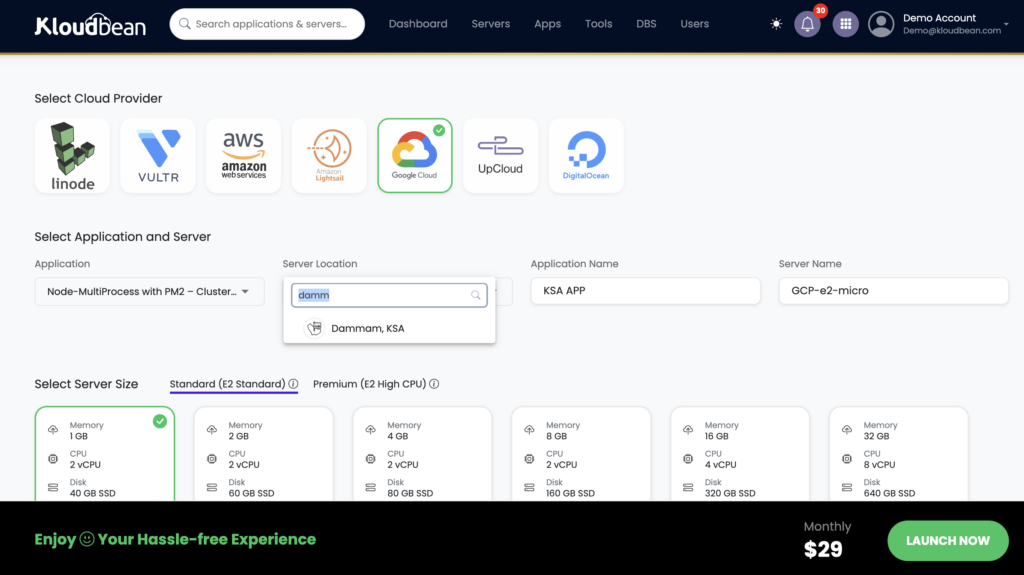Edit the Server Name field GCP-e2-micro
Screen dimensions: 1024x575
(893, 291)
